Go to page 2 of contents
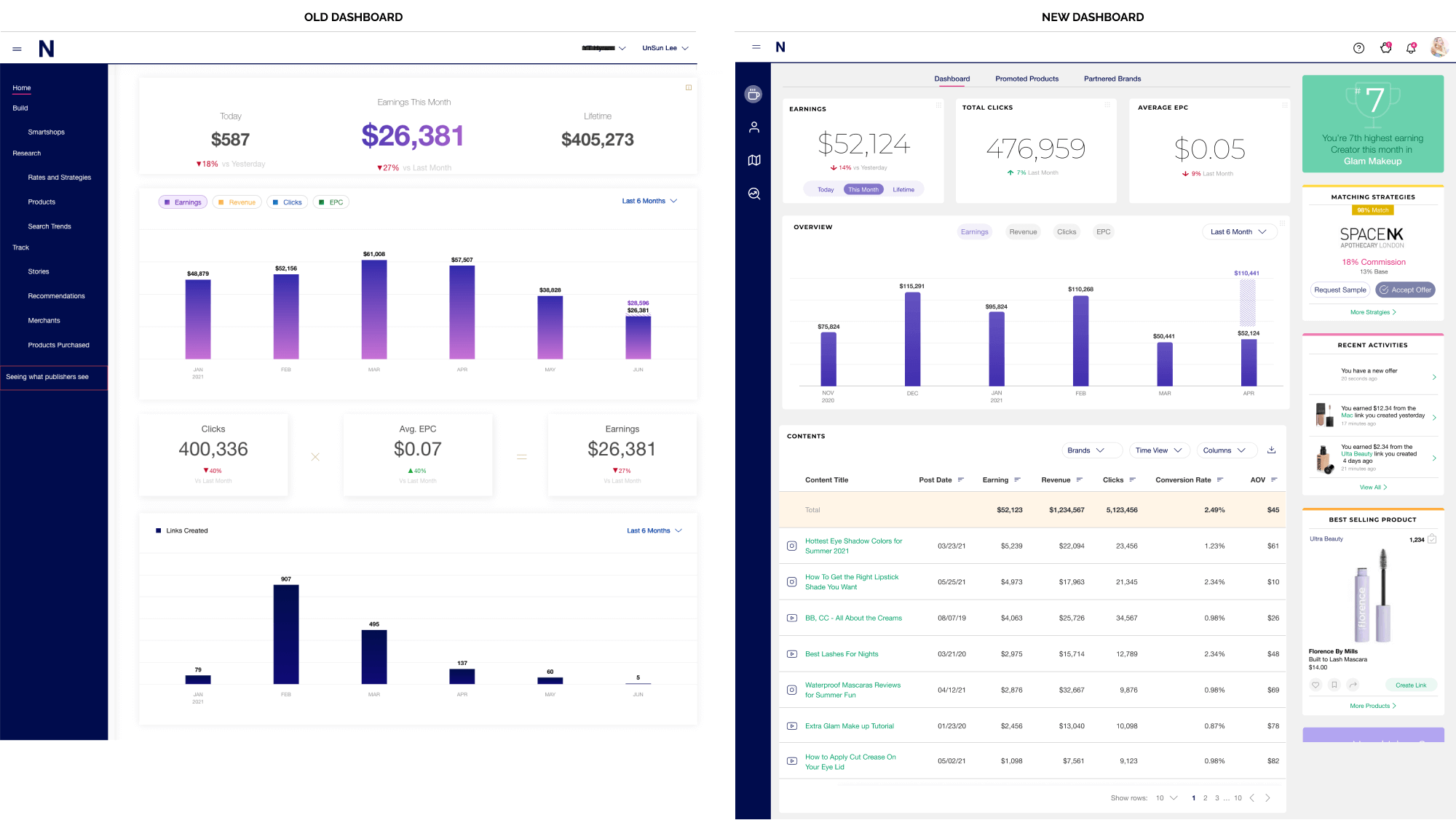This screenshot has height=820, width=1456. tap(1205, 798)
